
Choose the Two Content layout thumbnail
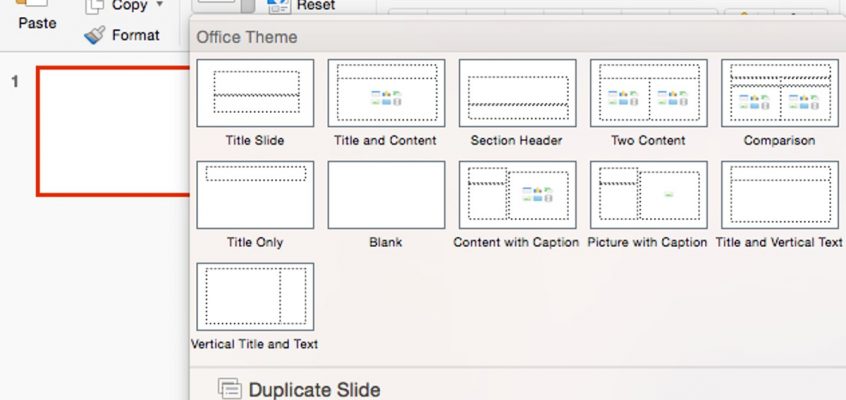[649, 93]
